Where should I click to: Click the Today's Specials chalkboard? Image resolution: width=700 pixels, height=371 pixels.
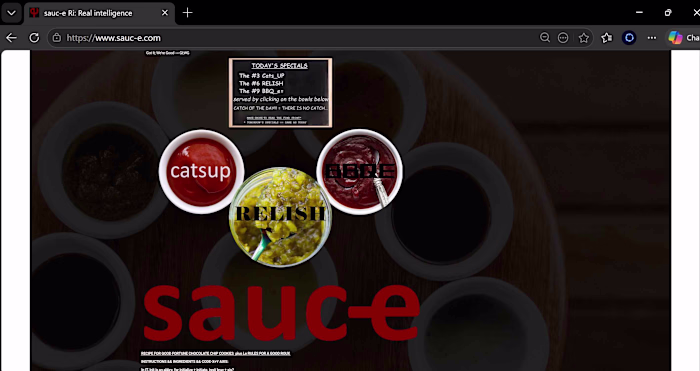(x=280, y=93)
